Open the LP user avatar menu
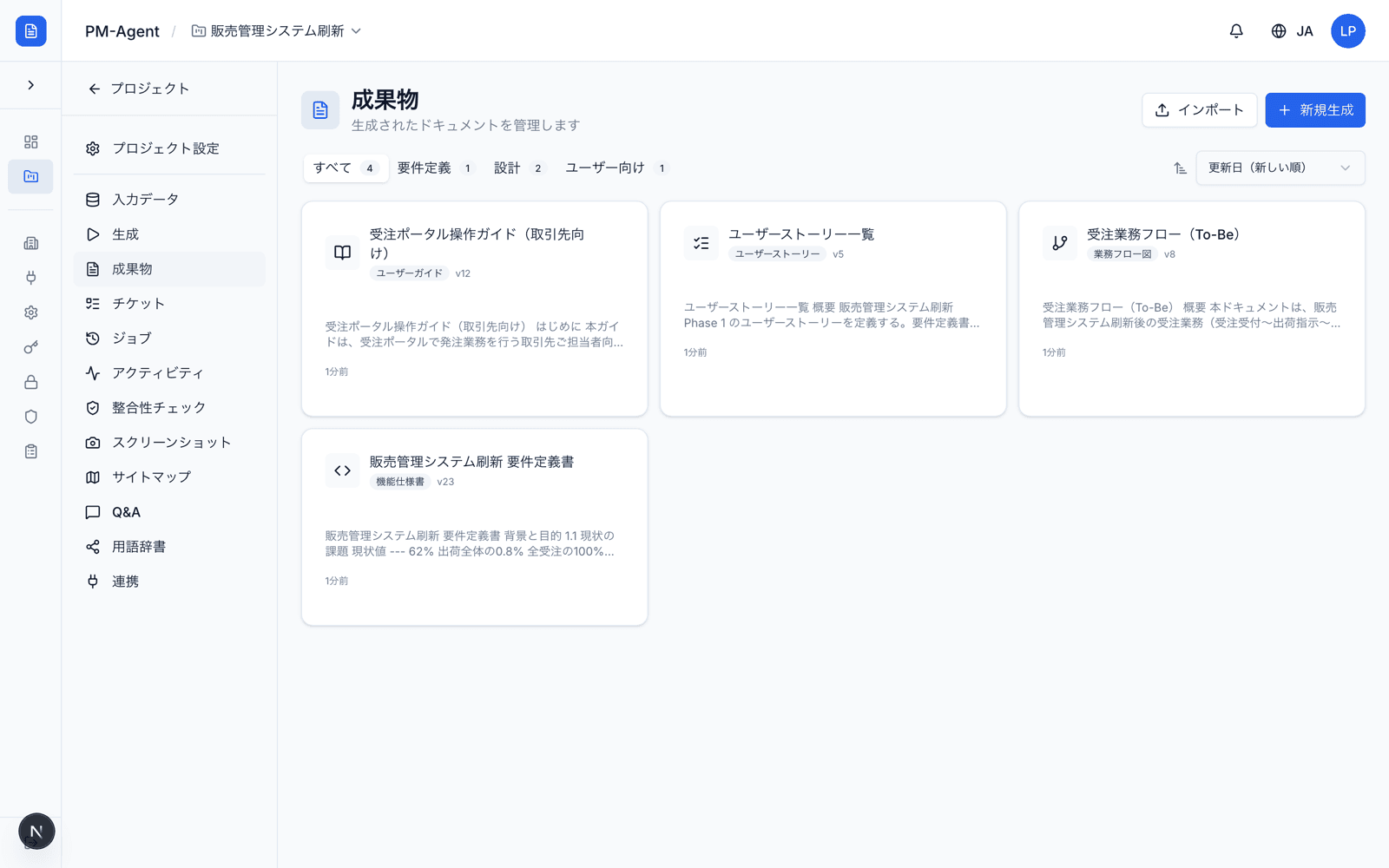Image resolution: width=1389 pixels, height=868 pixels. [1348, 31]
